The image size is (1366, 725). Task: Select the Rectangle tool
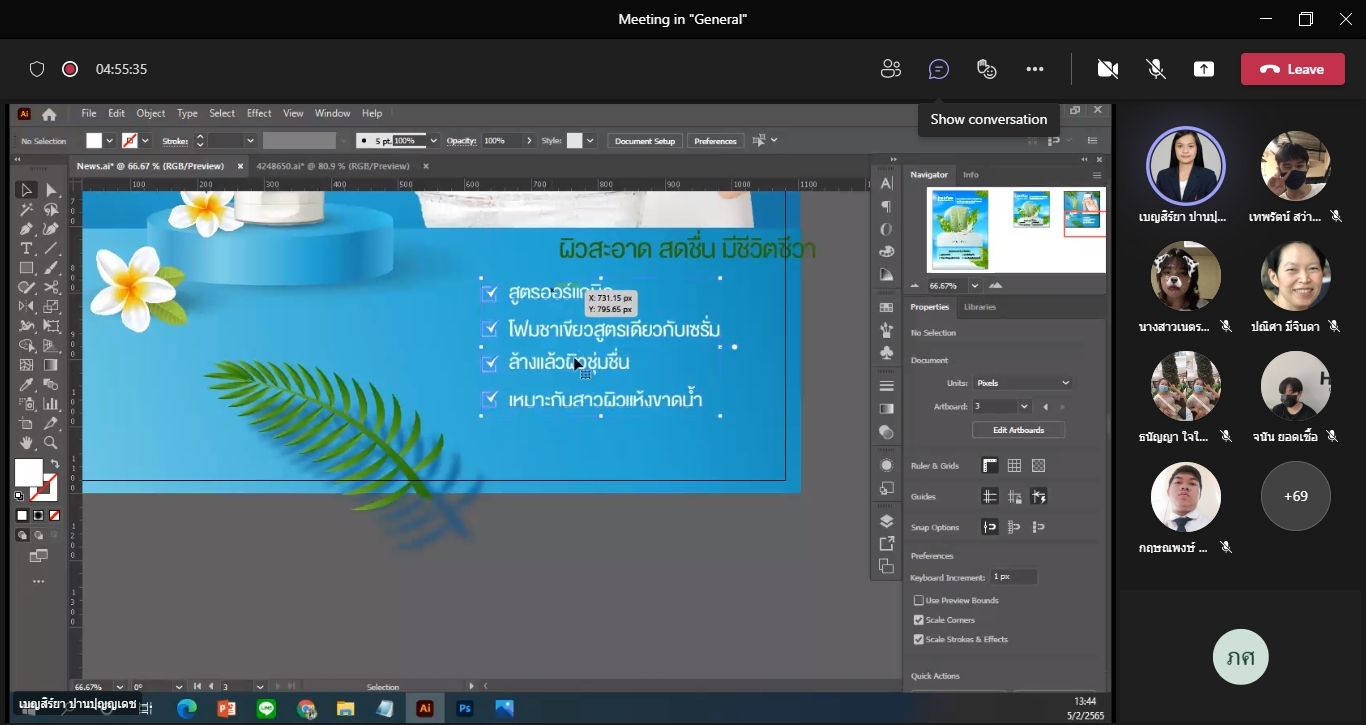[27, 268]
